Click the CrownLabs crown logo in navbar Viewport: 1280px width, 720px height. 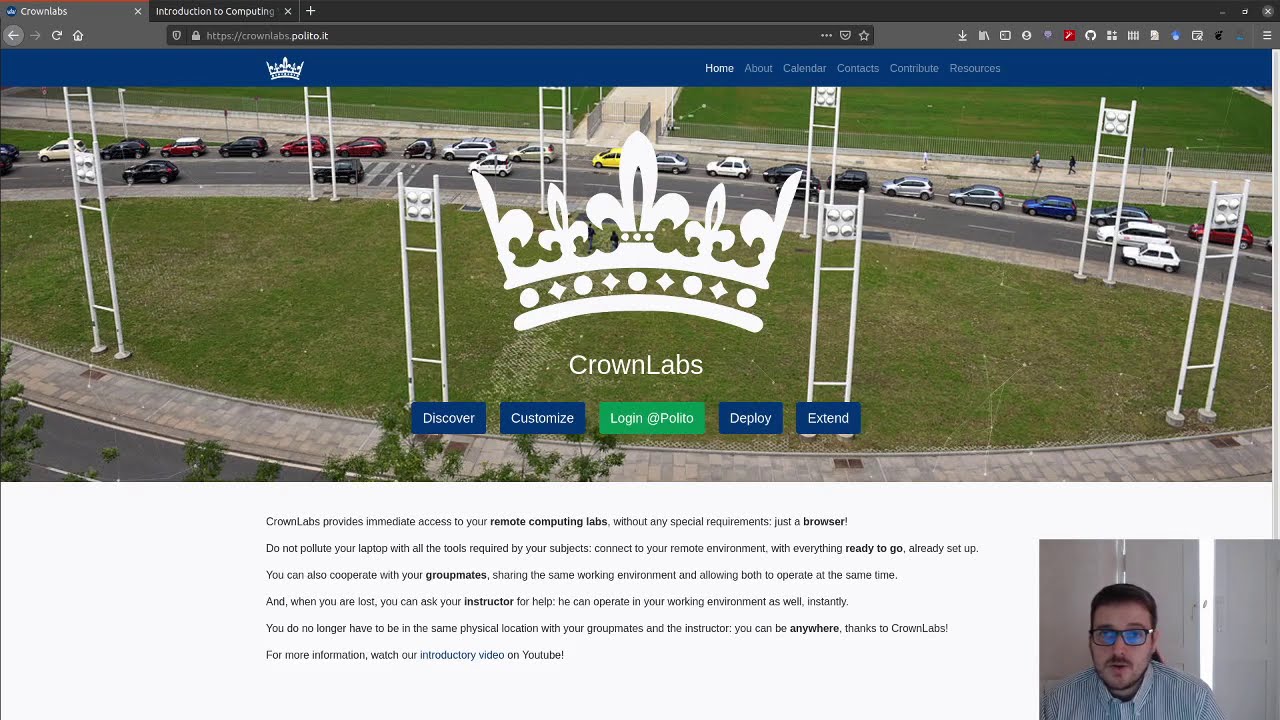(285, 69)
